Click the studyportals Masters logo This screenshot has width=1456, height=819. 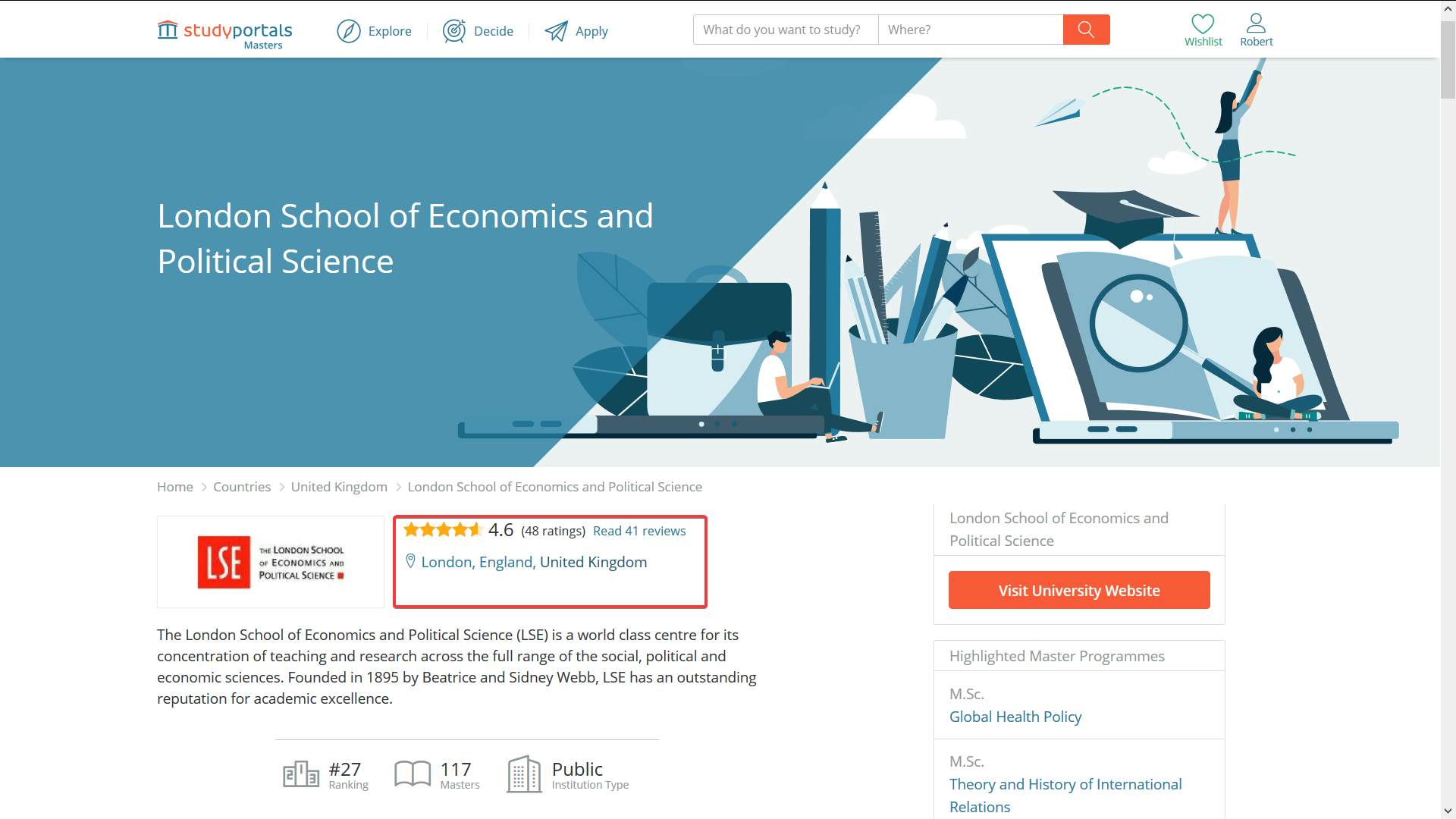pyautogui.click(x=224, y=30)
